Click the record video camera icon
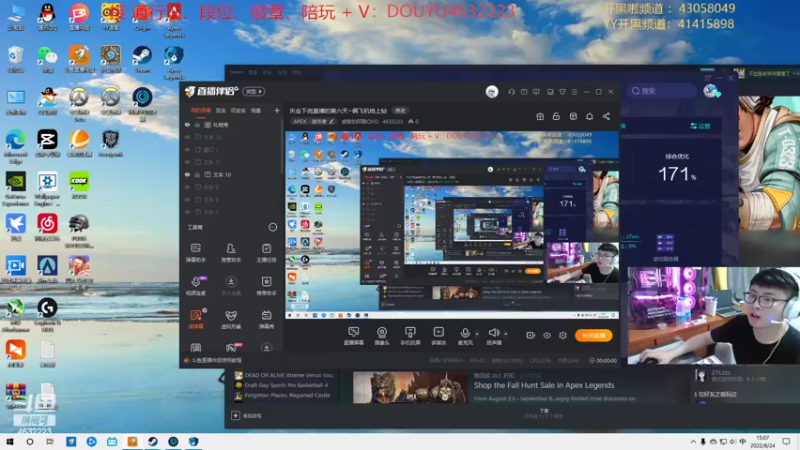Image resolution: width=800 pixels, height=450 pixels. tap(531, 335)
